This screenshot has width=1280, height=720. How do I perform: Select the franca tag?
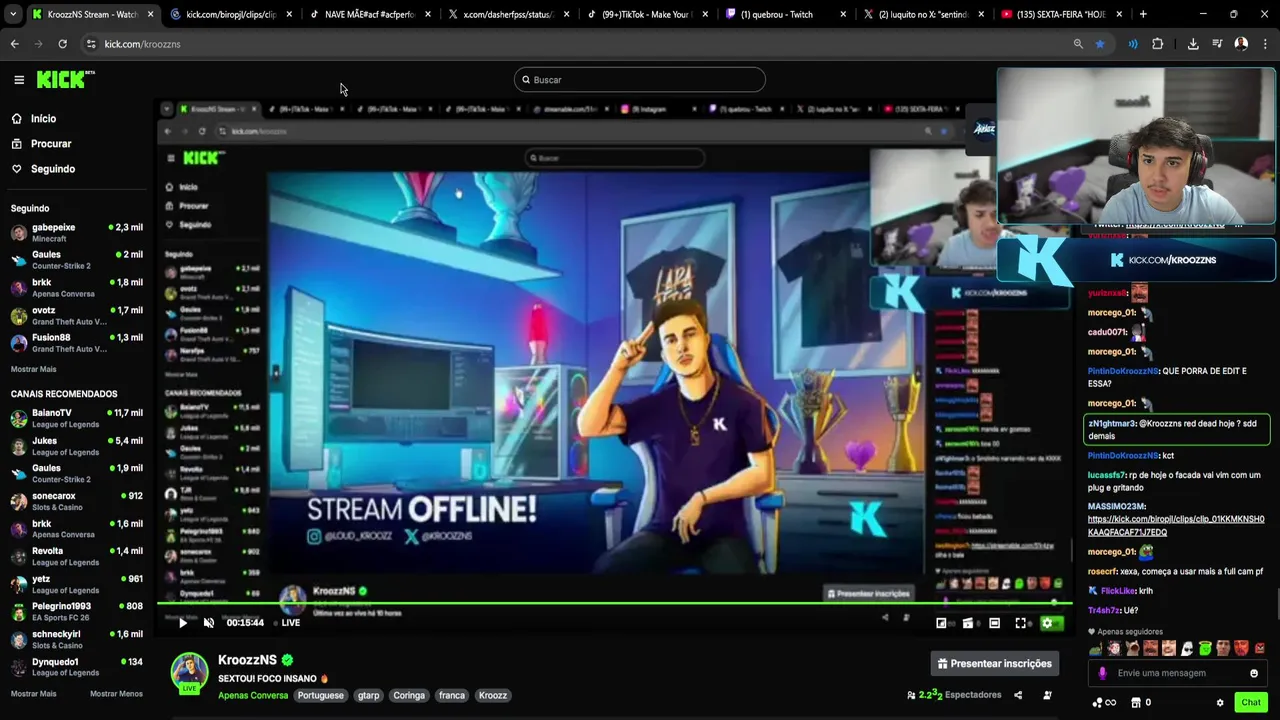coord(452,696)
